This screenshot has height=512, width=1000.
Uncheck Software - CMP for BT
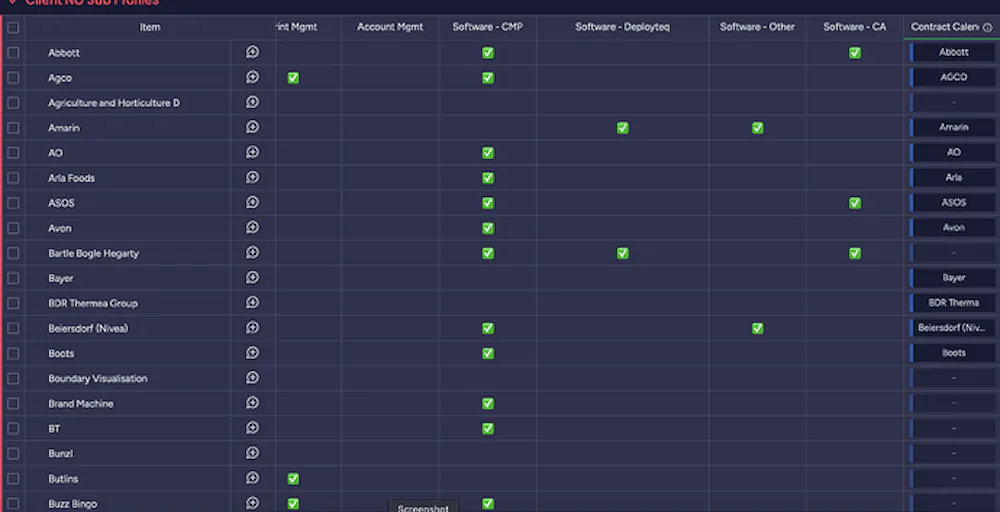488,428
